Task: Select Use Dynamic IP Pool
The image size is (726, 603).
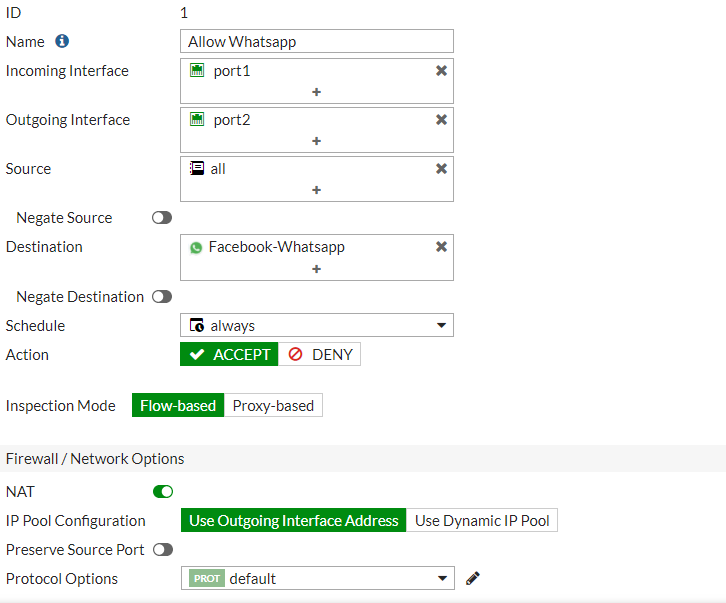Action: pos(482,520)
